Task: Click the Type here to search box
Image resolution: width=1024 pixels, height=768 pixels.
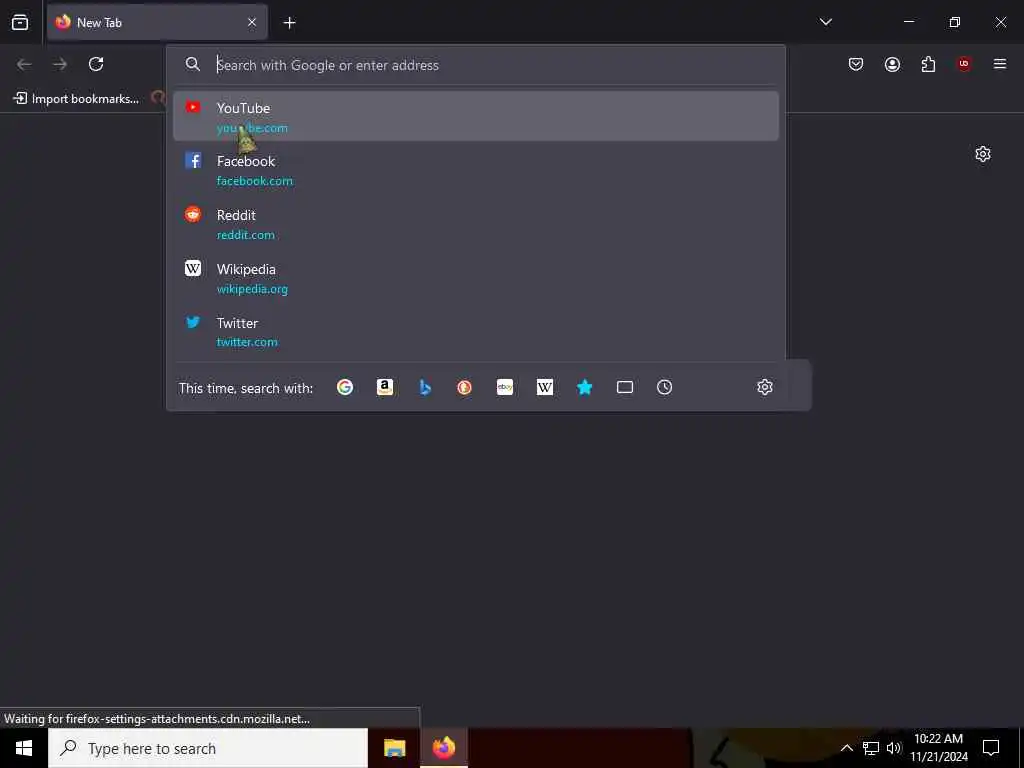Action: (208, 748)
